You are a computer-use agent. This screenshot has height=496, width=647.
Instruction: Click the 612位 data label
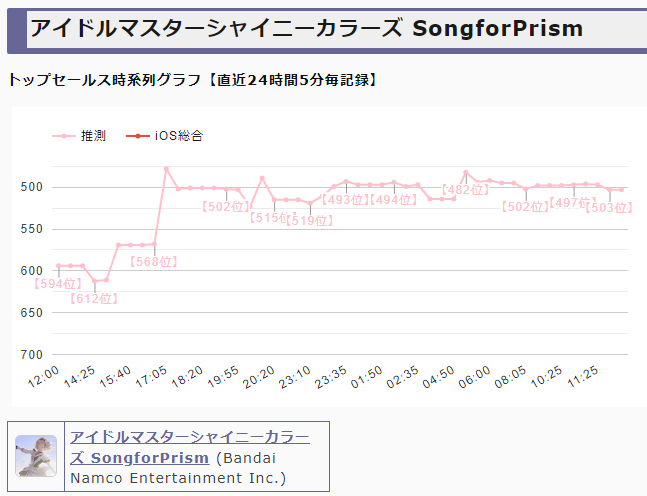coord(94,298)
